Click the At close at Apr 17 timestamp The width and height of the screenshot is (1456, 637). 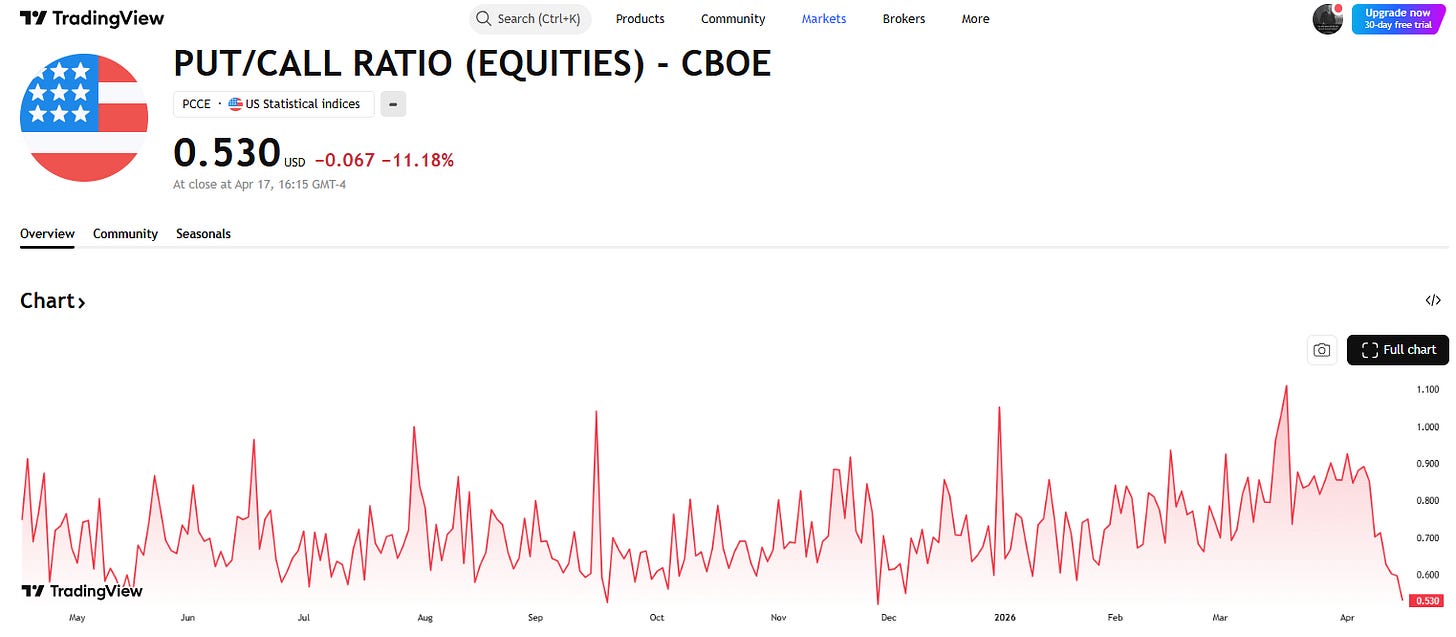coord(259,184)
